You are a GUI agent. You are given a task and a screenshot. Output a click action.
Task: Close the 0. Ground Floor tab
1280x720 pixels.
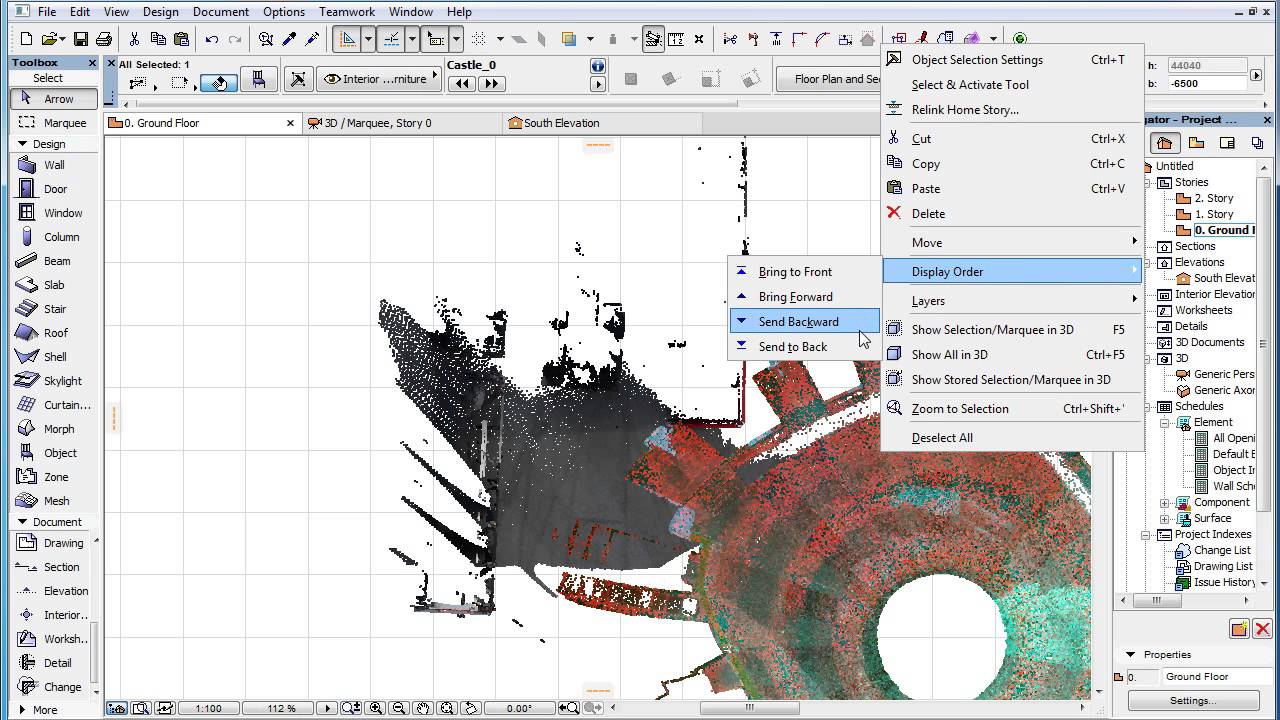click(x=291, y=123)
